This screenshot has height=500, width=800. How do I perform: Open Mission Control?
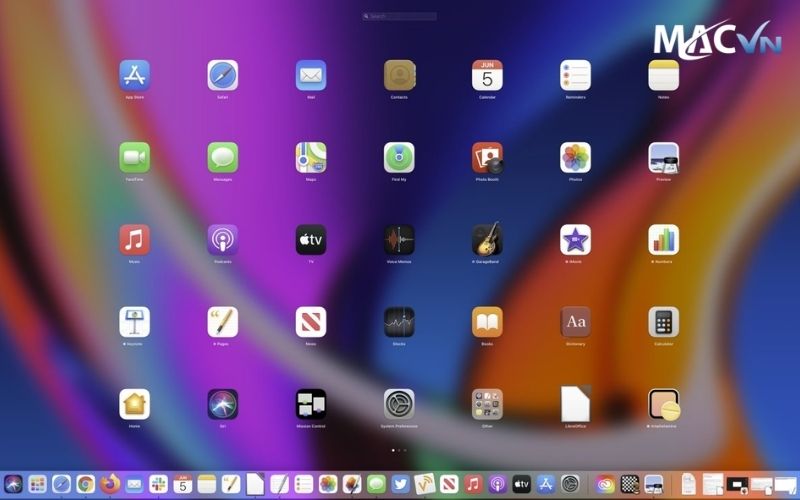(311, 404)
